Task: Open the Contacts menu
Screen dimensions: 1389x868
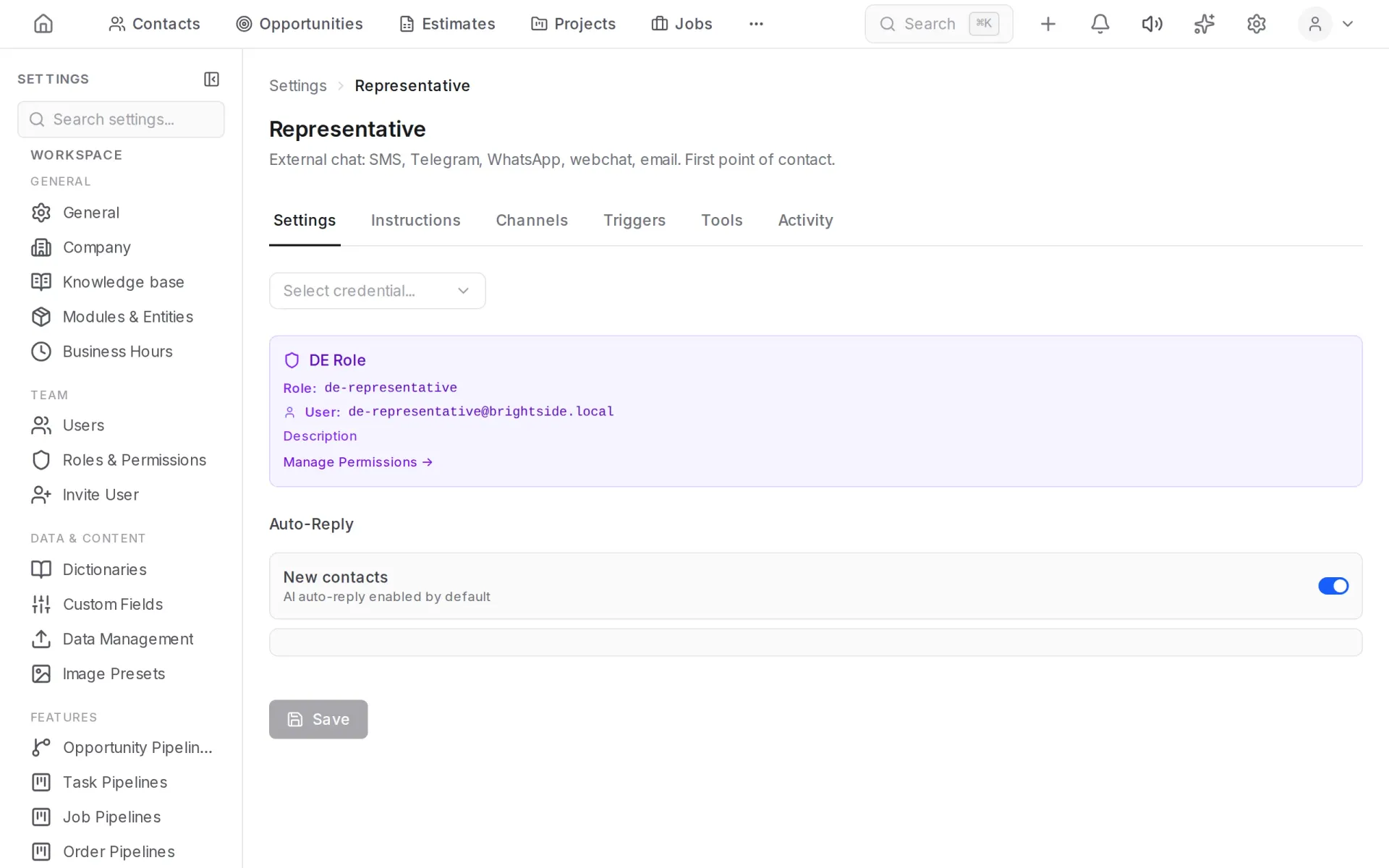Action: [154, 24]
